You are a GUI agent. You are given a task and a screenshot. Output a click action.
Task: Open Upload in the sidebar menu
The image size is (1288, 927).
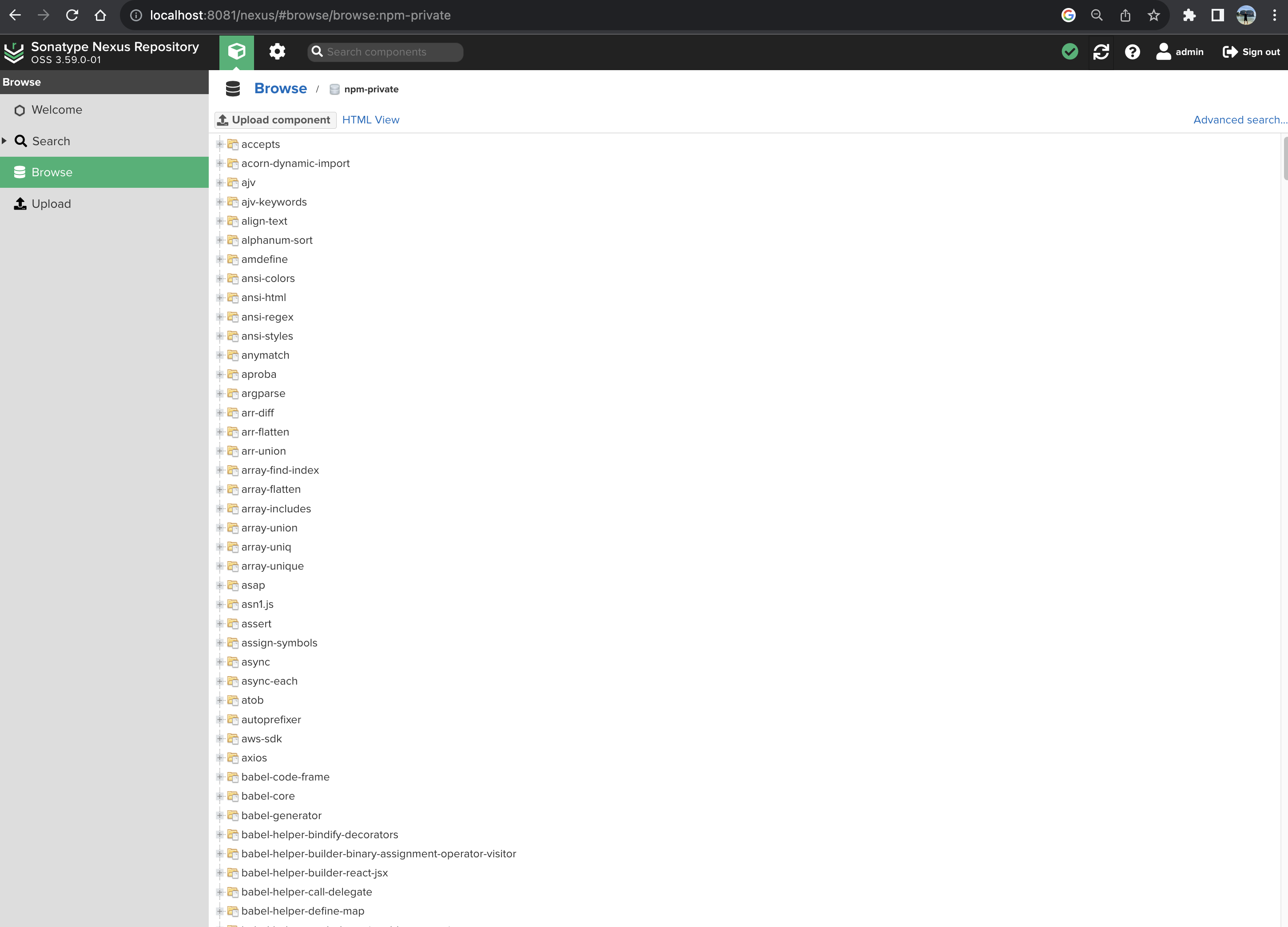pos(51,204)
